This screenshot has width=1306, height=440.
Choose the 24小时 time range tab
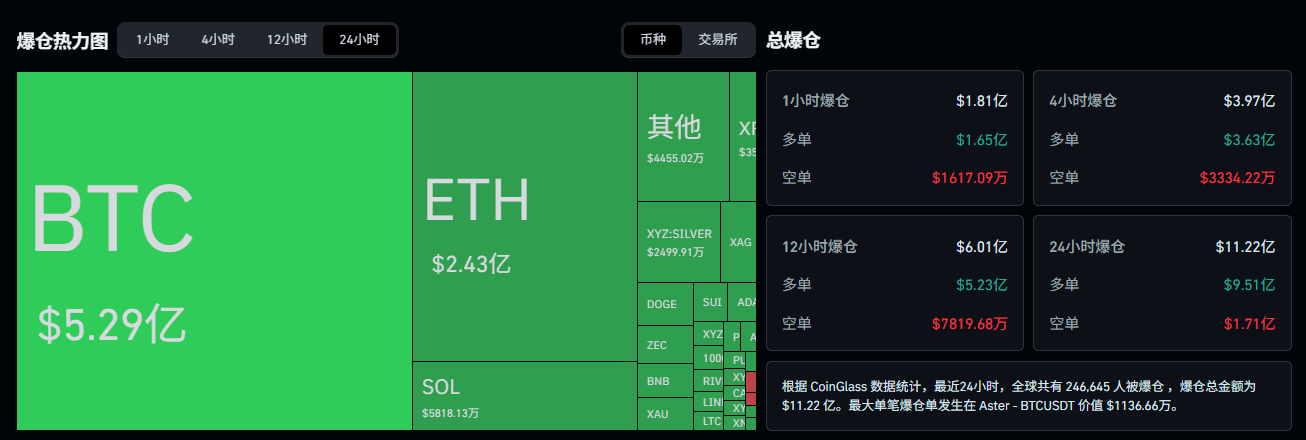pos(359,40)
